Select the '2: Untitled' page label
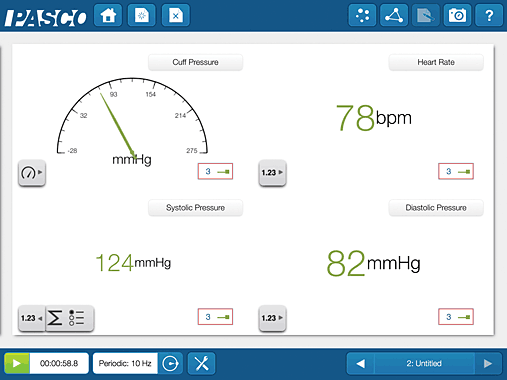This screenshot has height=380, width=507. (x=424, y=363)
